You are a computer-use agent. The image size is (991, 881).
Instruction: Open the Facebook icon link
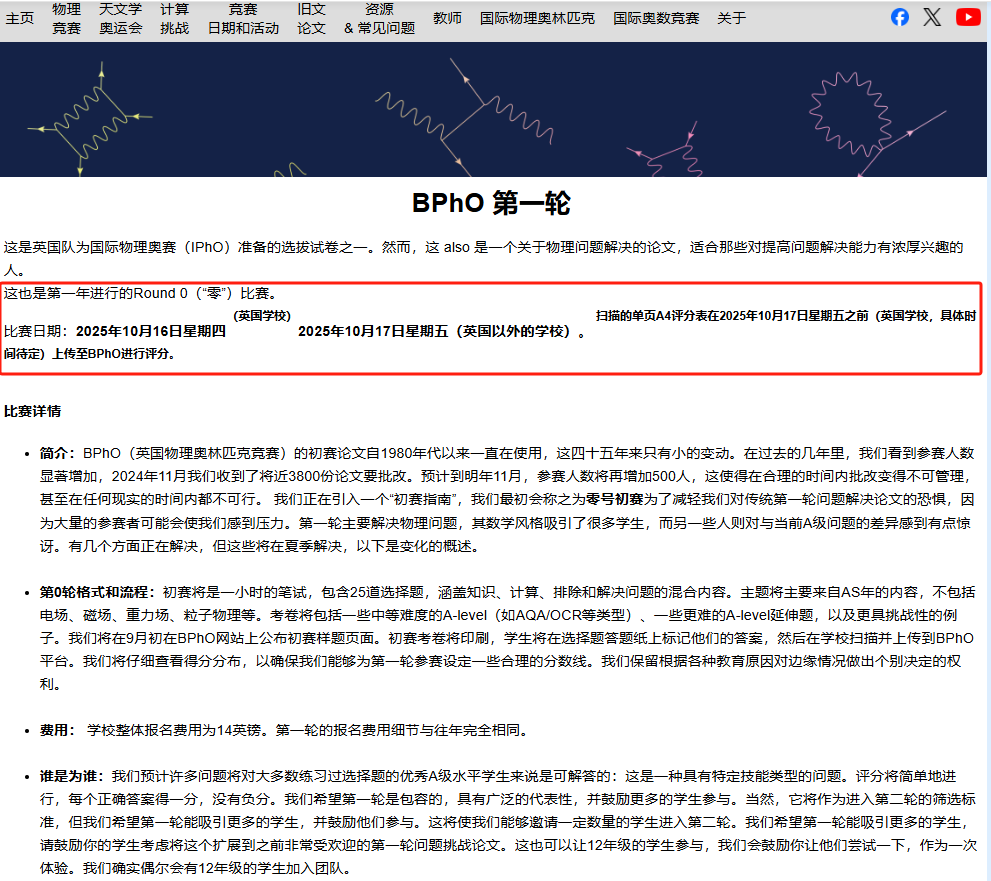(900, 17)
